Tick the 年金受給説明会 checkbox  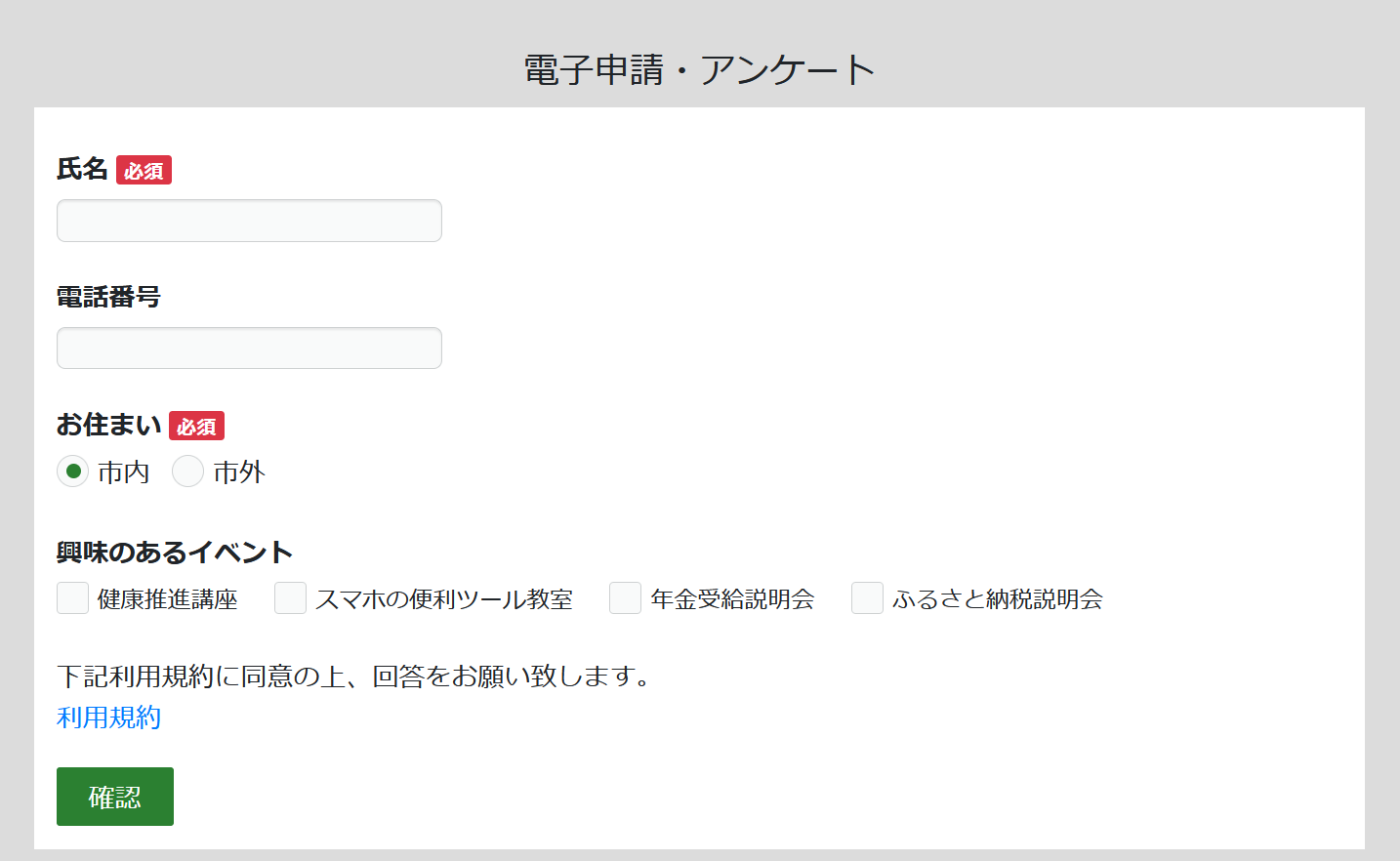pyautogui.click(x=626, y=598)
